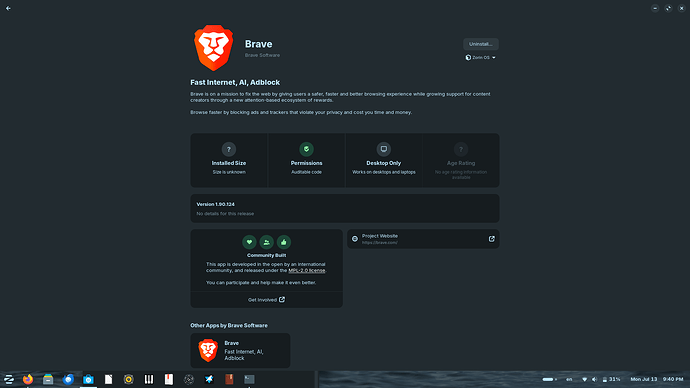The width and height of the screenshot is (690, 388).
Task: Click the external link icon on Project Website
Action: pos(492,239)
